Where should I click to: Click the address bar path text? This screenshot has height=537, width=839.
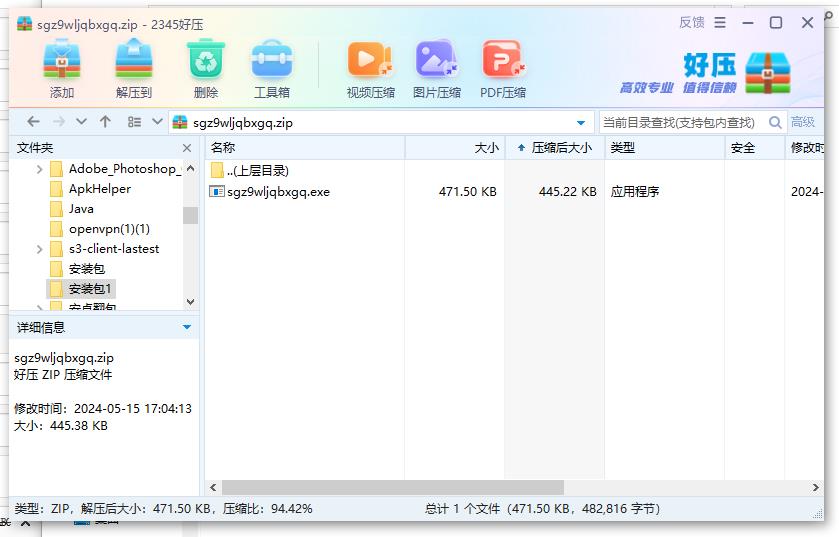point(243,123)
